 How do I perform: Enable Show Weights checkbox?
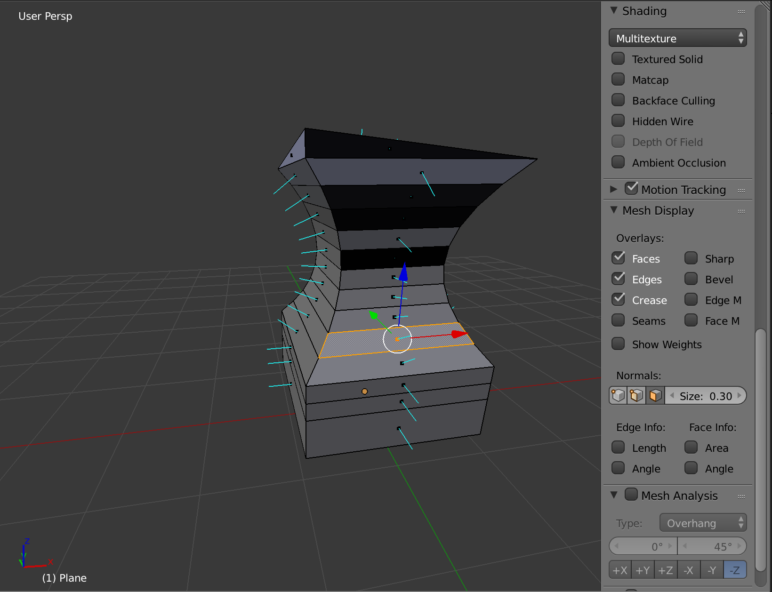pos(618,344)
